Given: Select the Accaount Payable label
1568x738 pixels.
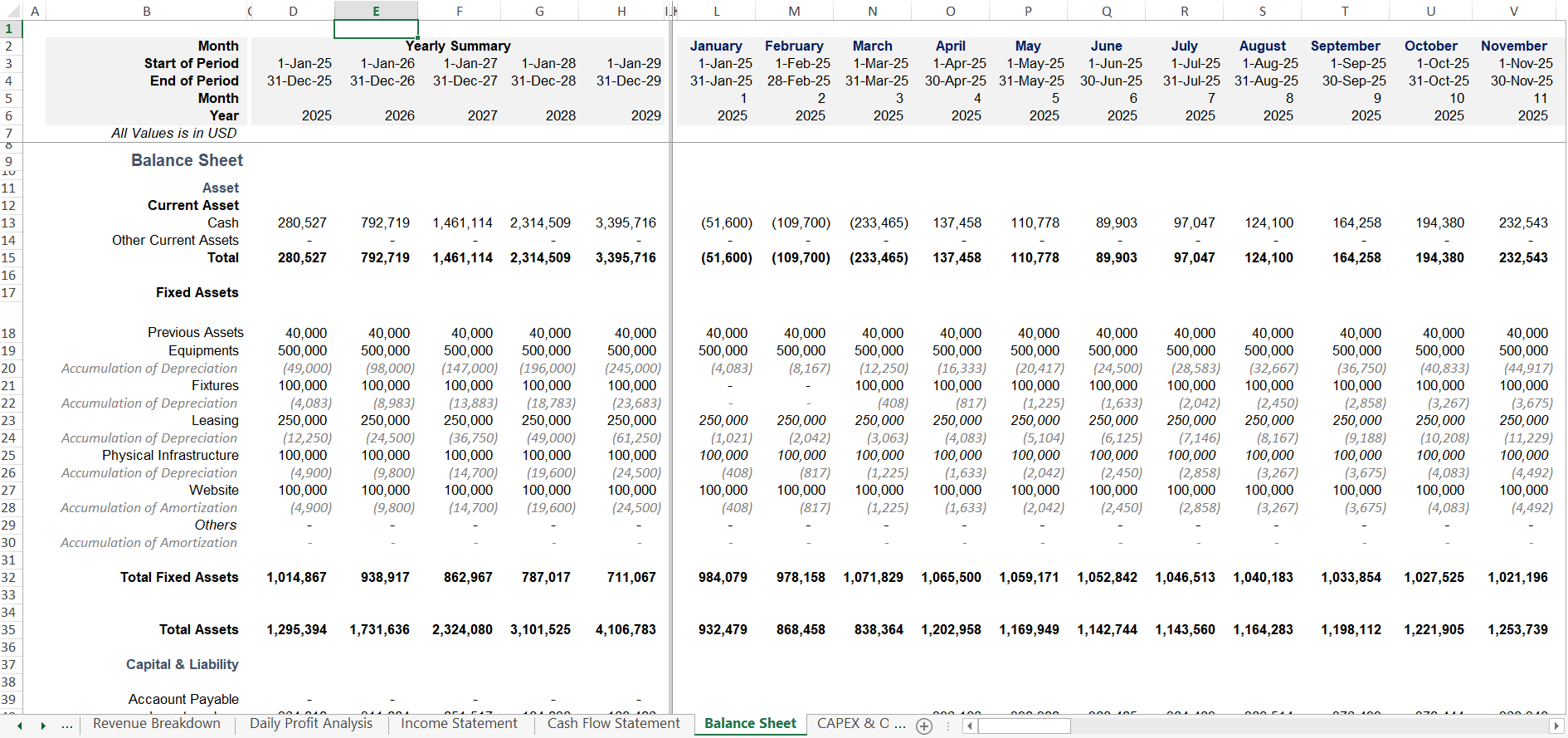Looking at the screenshot, I should click(x=183, y=699).
